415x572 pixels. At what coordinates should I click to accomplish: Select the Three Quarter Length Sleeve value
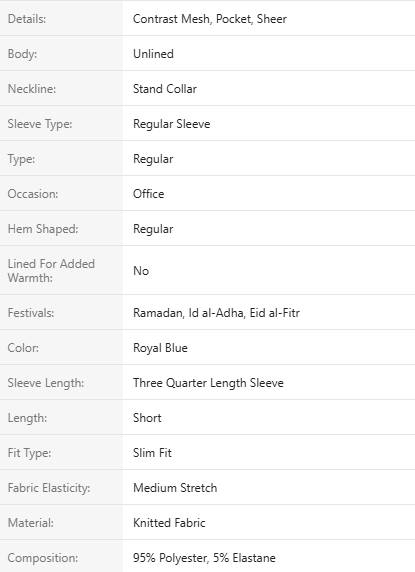tap(208, 383)
